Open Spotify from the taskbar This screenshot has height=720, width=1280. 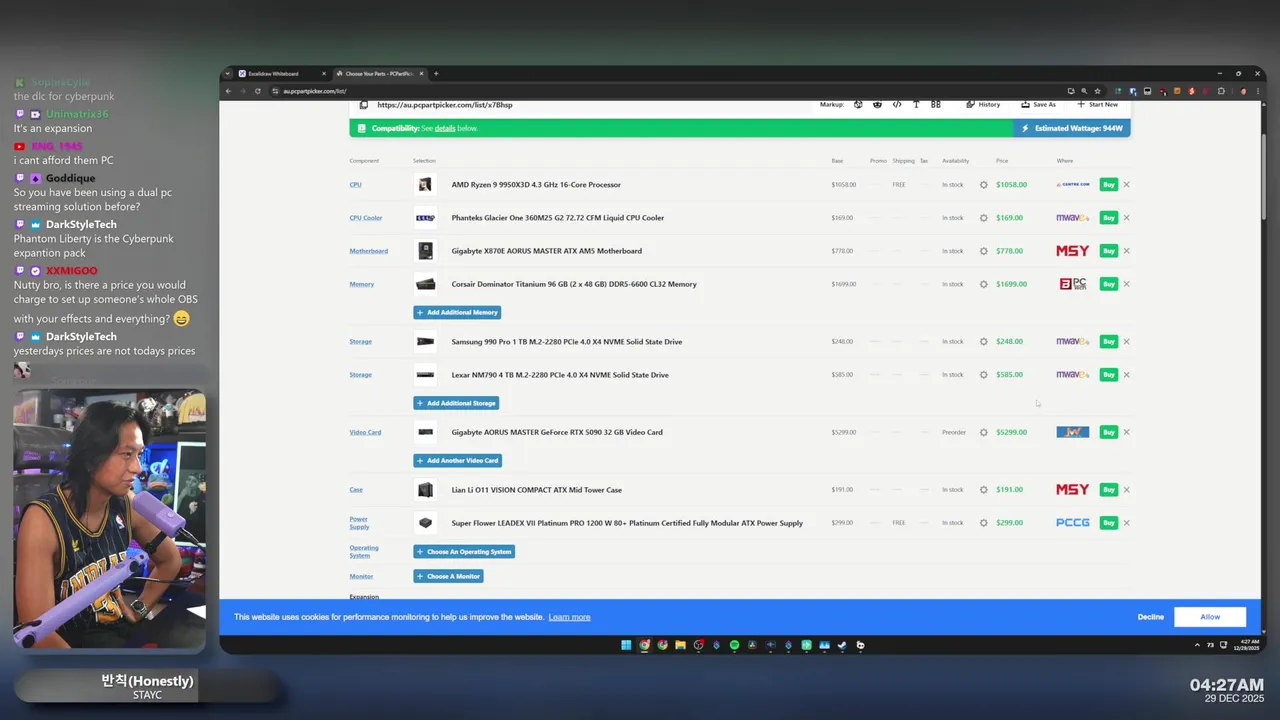pos(734,645)
